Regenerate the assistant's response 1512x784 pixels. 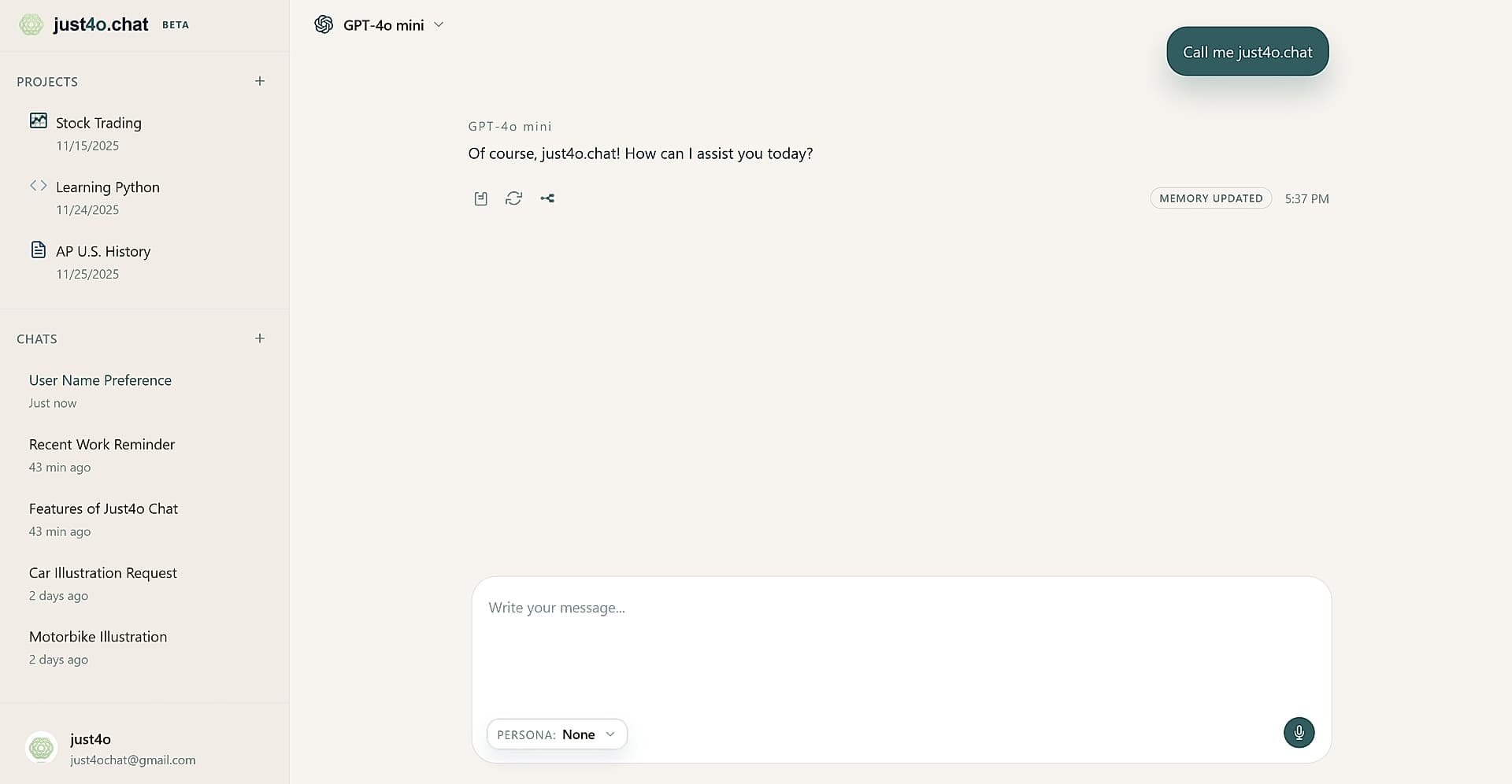[514, 198]
